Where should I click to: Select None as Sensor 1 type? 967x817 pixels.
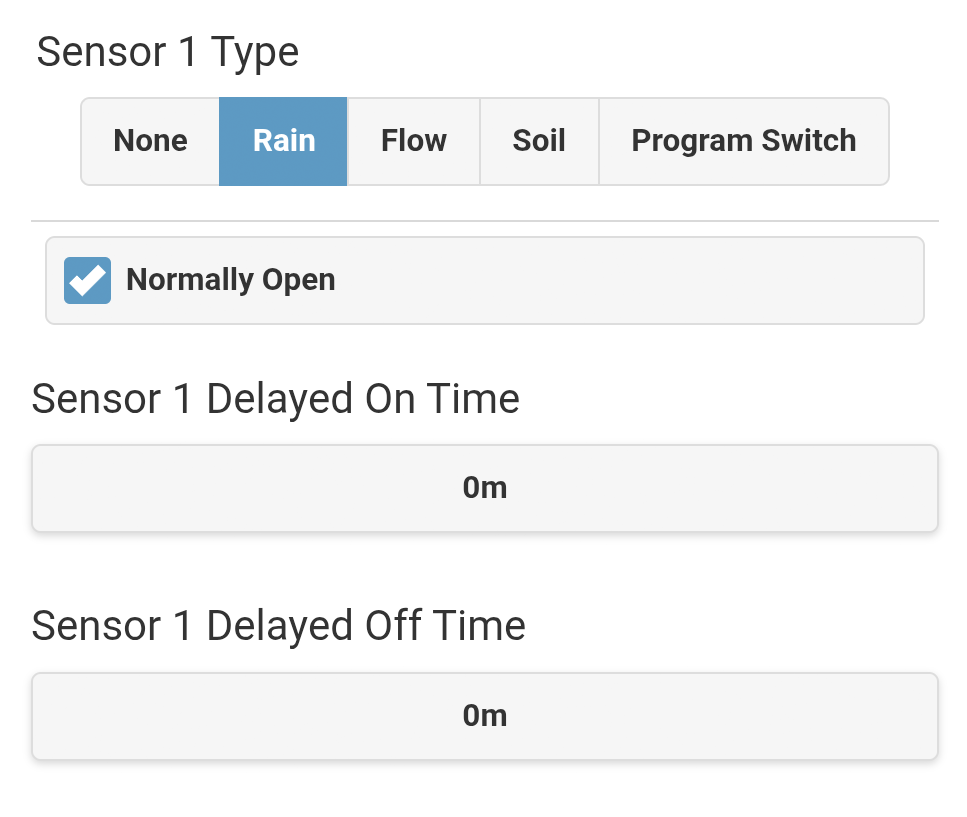tap(150, 141)
